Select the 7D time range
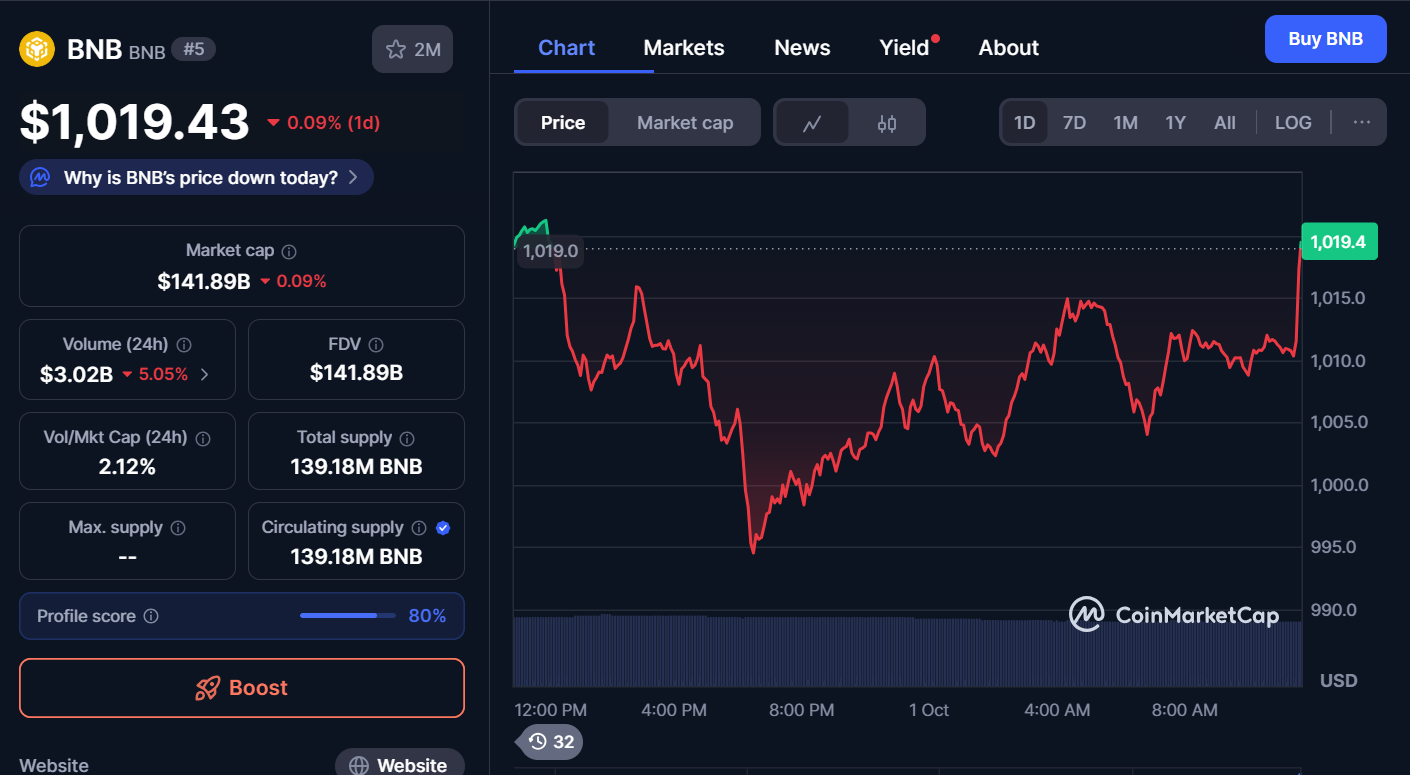This screenshot has width=1410, height=775. (1074, 123)
